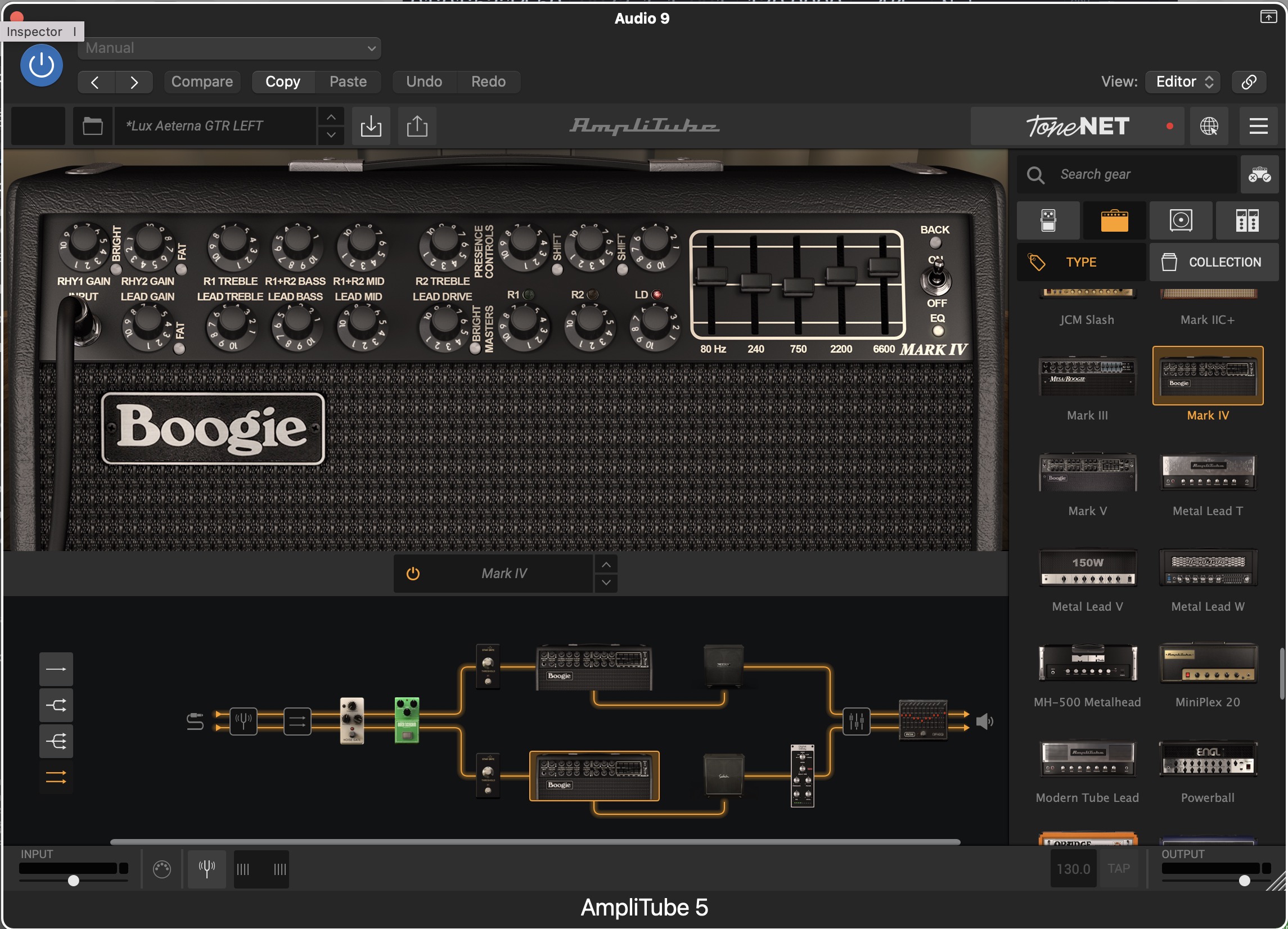1288x929 pixels.
Task: Choose the Mark V amp thumbnail
Action: click(x=1087, y=471)
